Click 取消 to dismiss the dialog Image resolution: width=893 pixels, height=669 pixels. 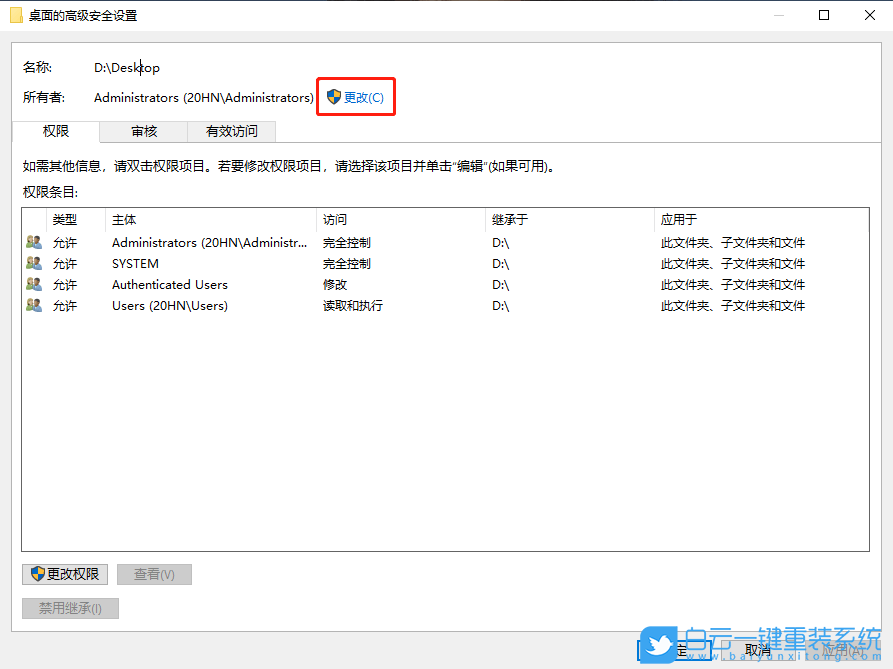758,649
